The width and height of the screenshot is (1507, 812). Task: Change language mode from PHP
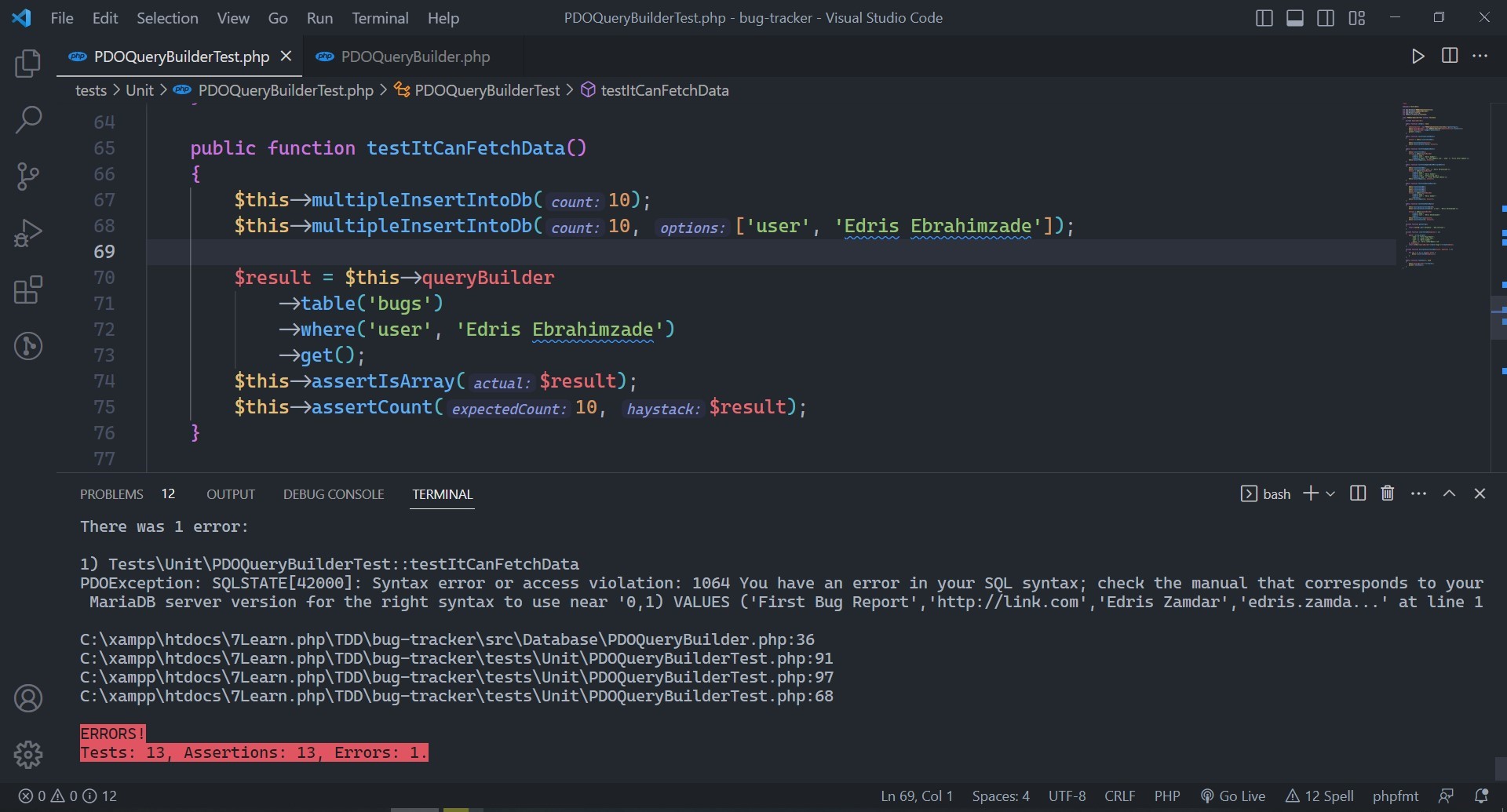click(x=1167, y=796)
